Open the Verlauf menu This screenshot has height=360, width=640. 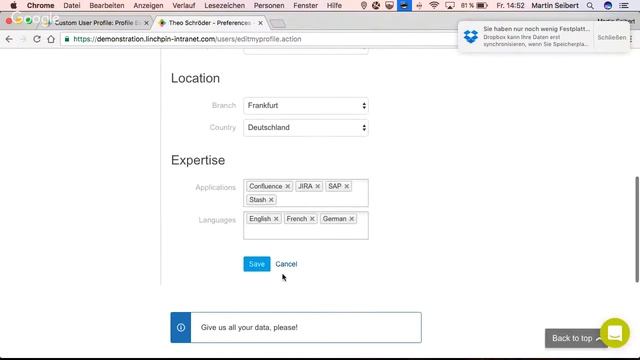[x=184, y=6]
